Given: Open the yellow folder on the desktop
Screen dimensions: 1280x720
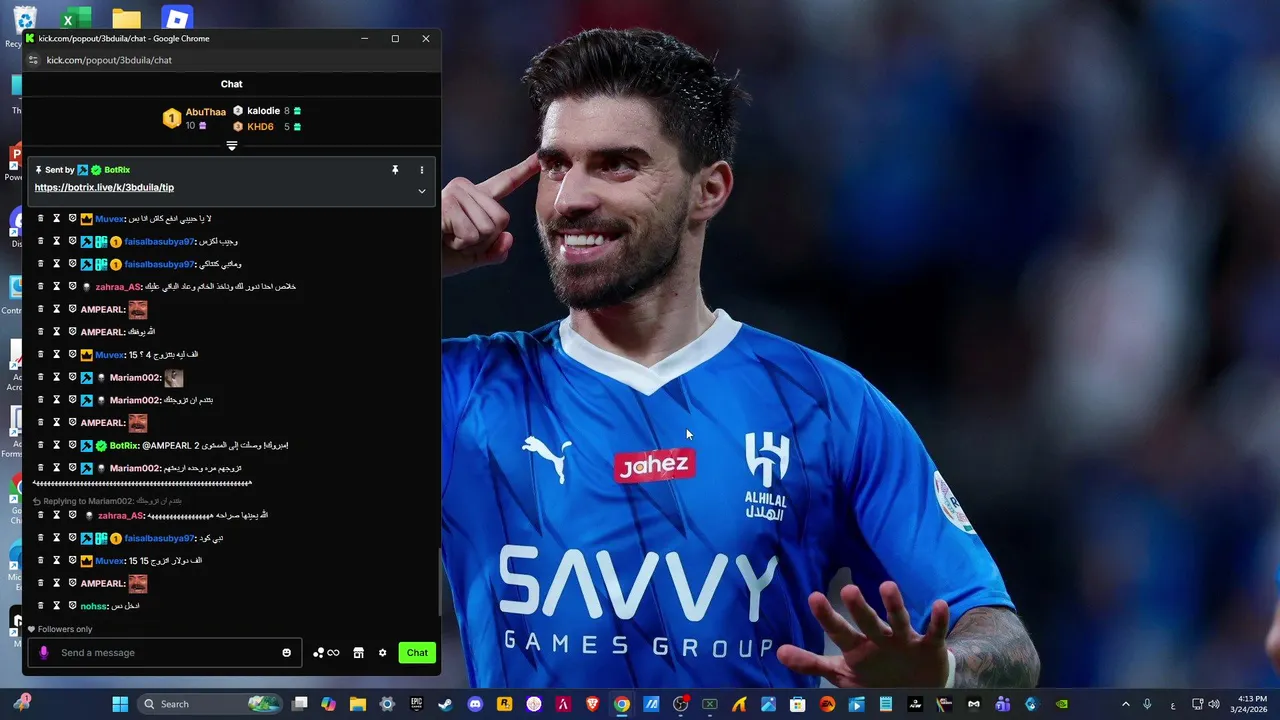Looking at the screenshot, I should coord(126,18).
